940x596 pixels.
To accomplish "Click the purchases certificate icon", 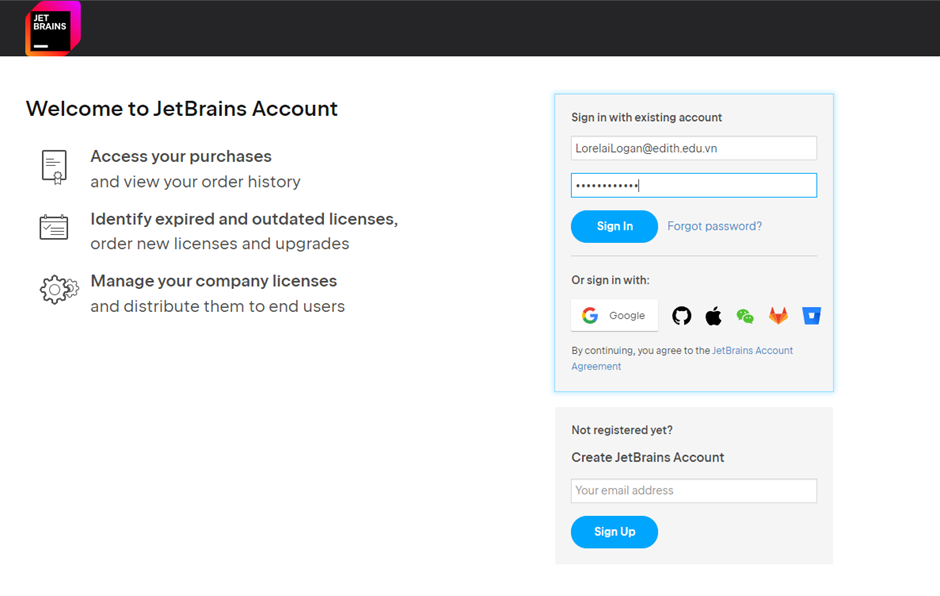I will point(54,167).
